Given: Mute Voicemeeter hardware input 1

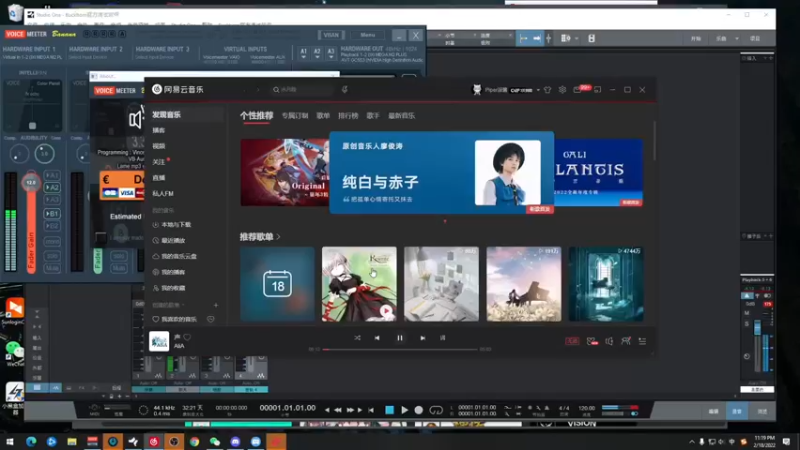Looking at the screenshot, I should coord(52,268).
